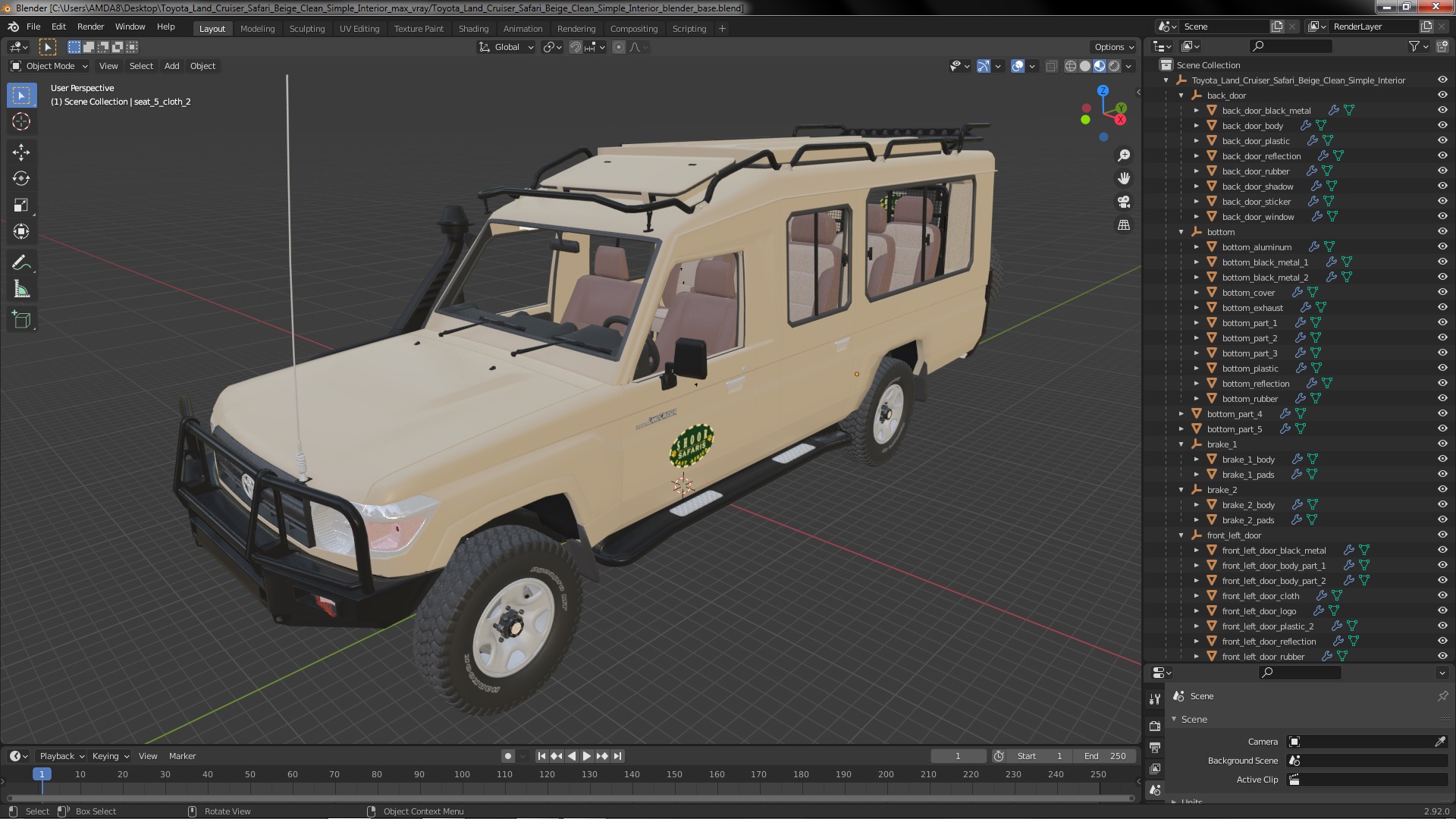Select the Measure tool
1456x819 pixels.
click(x=21, y=290)
